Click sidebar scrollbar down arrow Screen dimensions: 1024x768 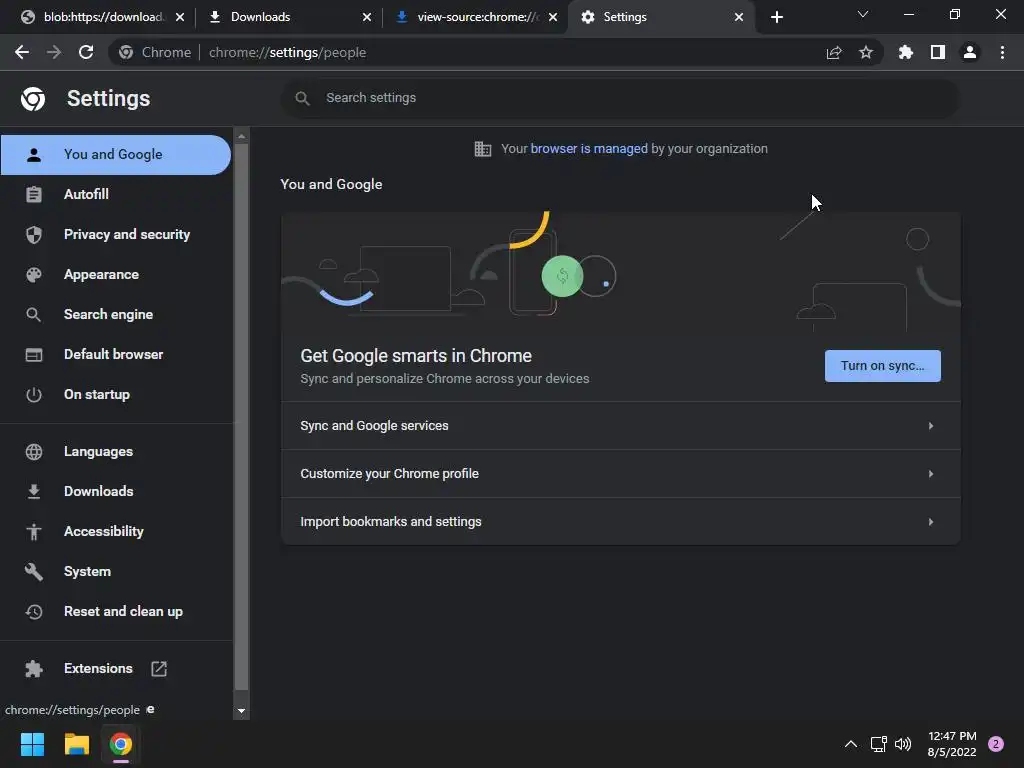241,711
